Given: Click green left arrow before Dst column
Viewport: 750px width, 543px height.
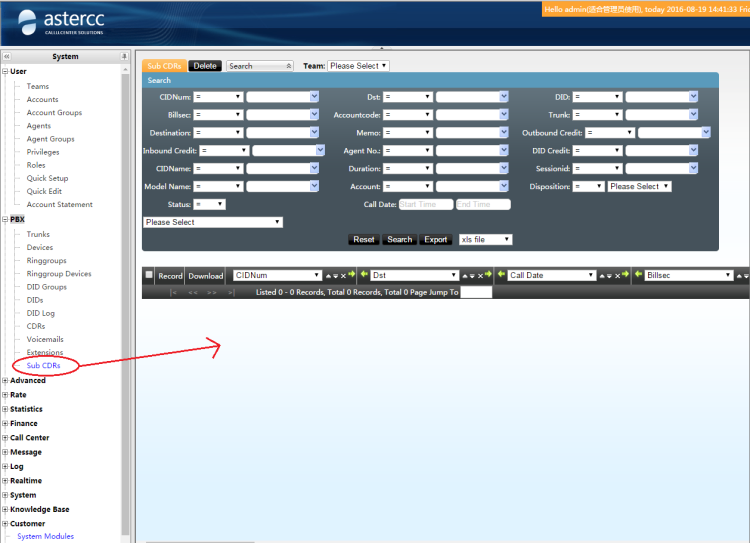Looking at the screenshot, I should [364, 275].
